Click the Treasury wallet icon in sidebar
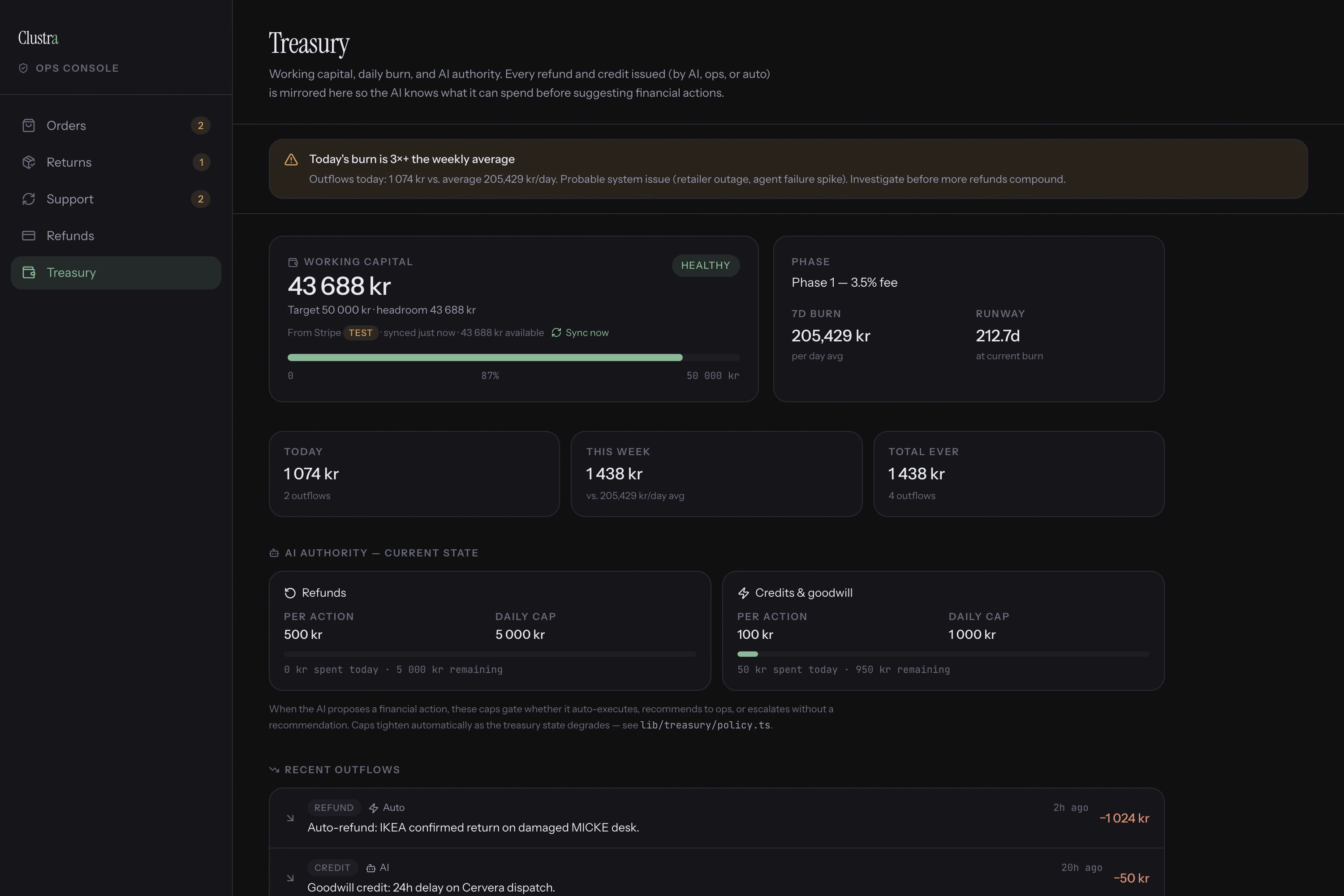1344x896 pixels. (29, 272)
